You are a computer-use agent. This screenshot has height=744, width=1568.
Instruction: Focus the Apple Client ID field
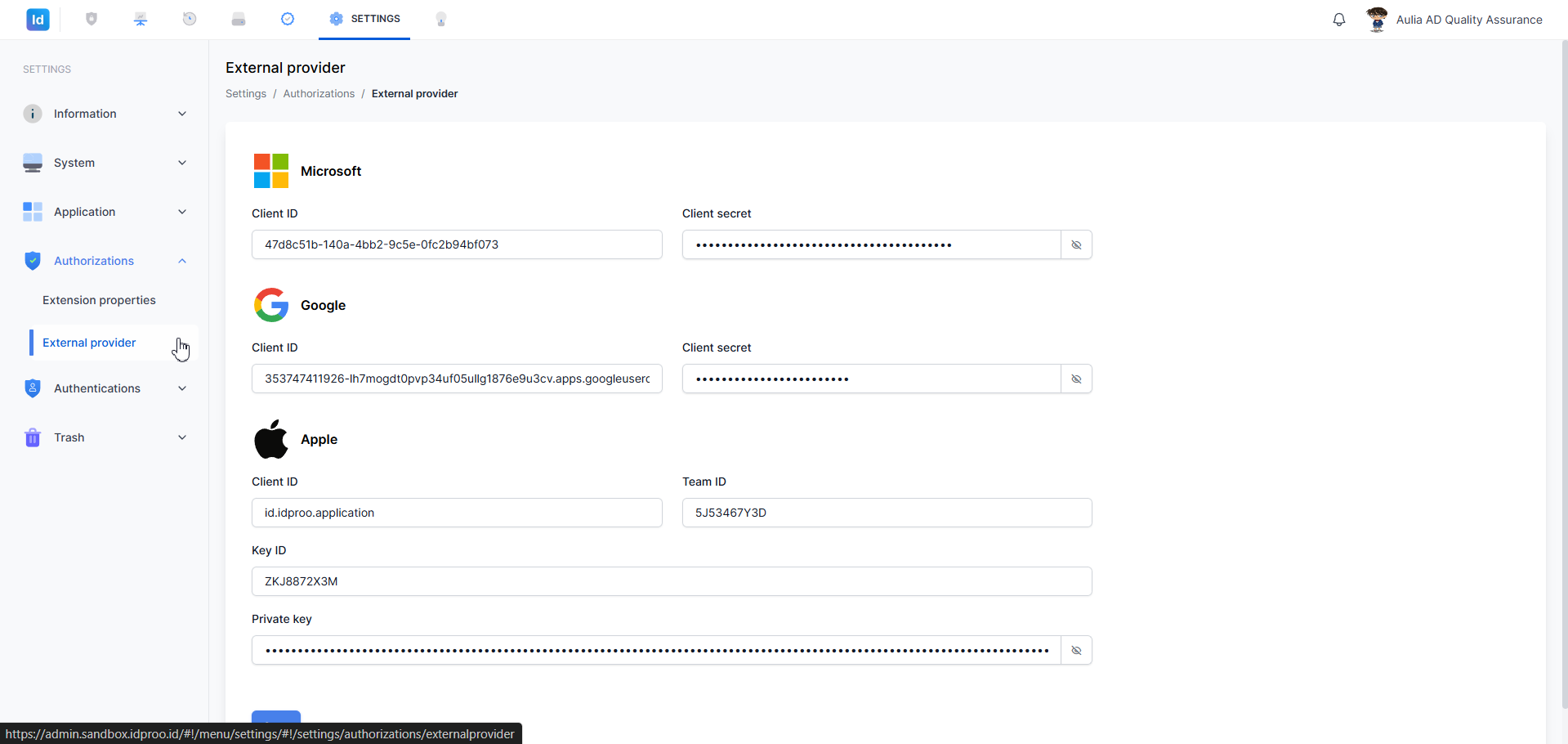pos(457,513)
